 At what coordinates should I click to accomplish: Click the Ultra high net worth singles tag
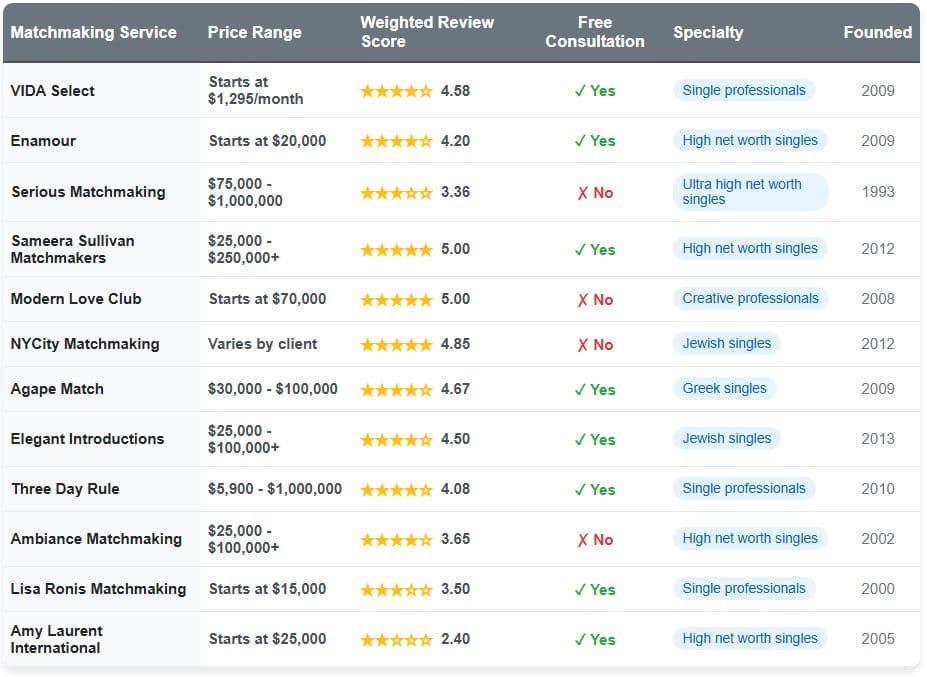coord(750,192)
